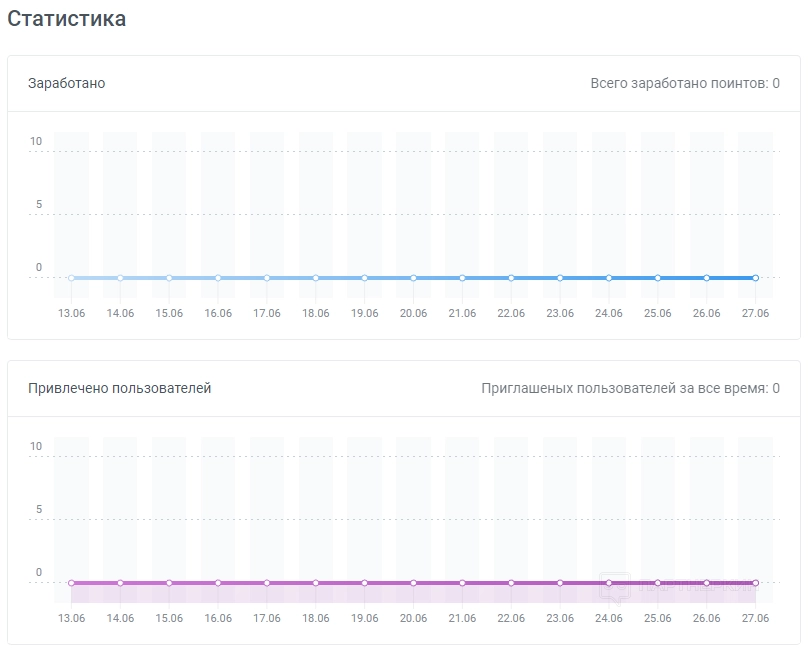
Task: Select the 27.06 point on the purple users line
Action: 755,582
